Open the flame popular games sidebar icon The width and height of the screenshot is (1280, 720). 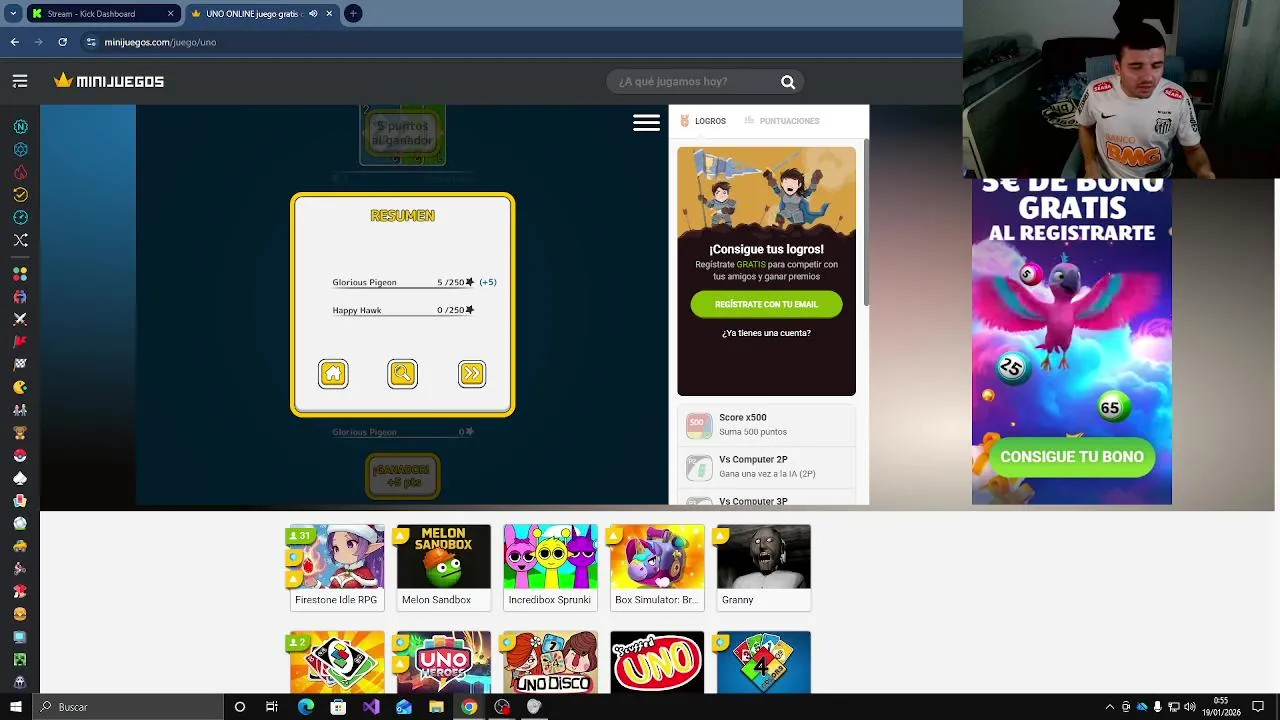tap(20, 172)
